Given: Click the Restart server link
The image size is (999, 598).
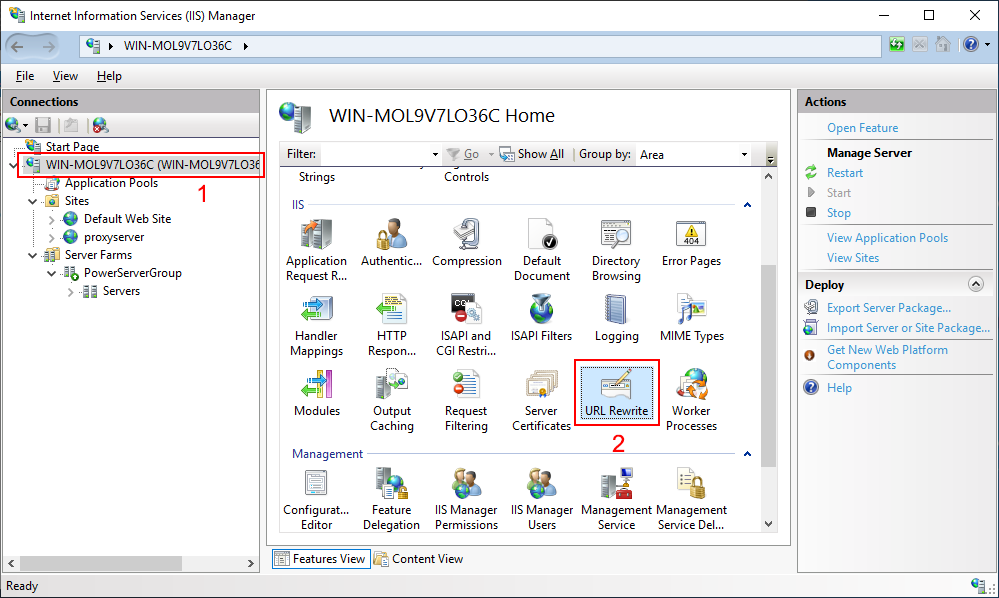Looking at the screenshot, I should click(845, 173).
